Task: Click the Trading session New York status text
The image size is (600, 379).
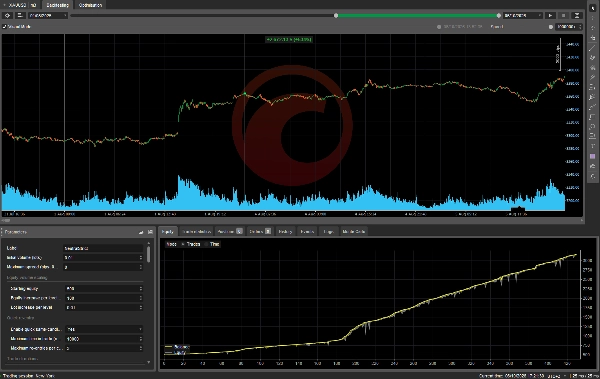Action: pos(28,376)
